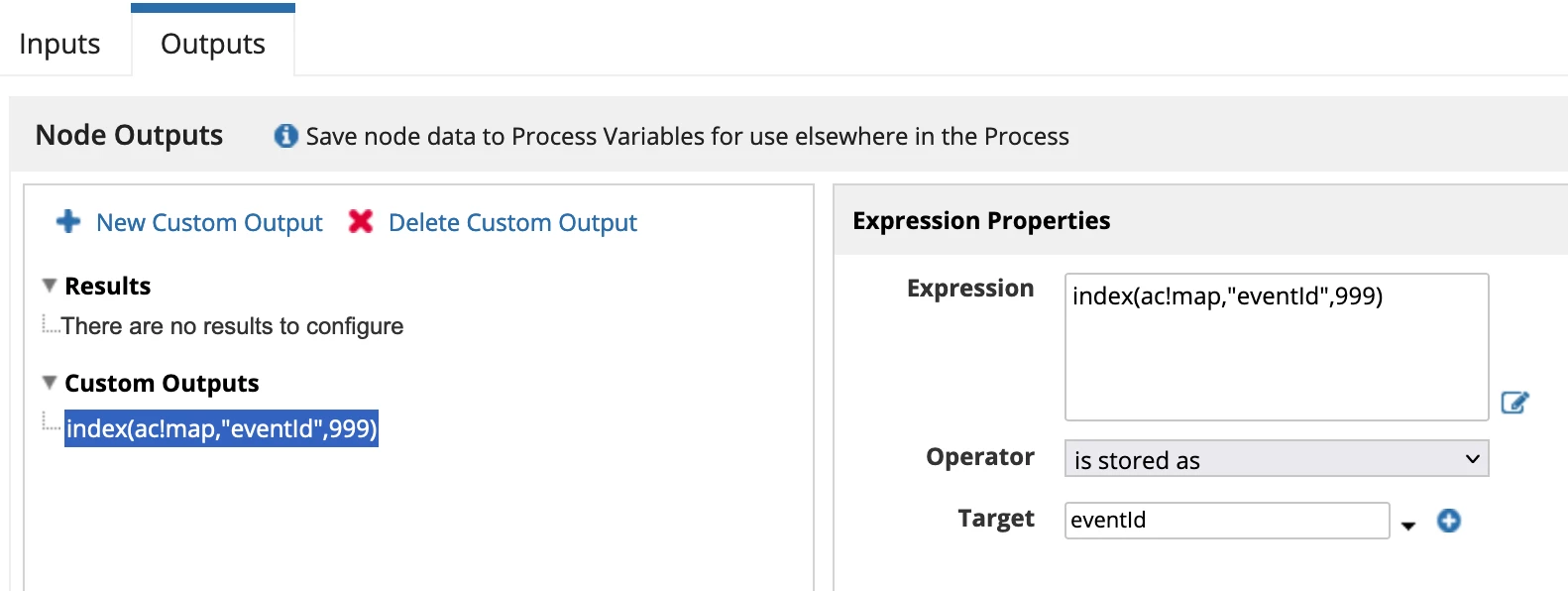Click inside the Expression text box

[1277, 347]
